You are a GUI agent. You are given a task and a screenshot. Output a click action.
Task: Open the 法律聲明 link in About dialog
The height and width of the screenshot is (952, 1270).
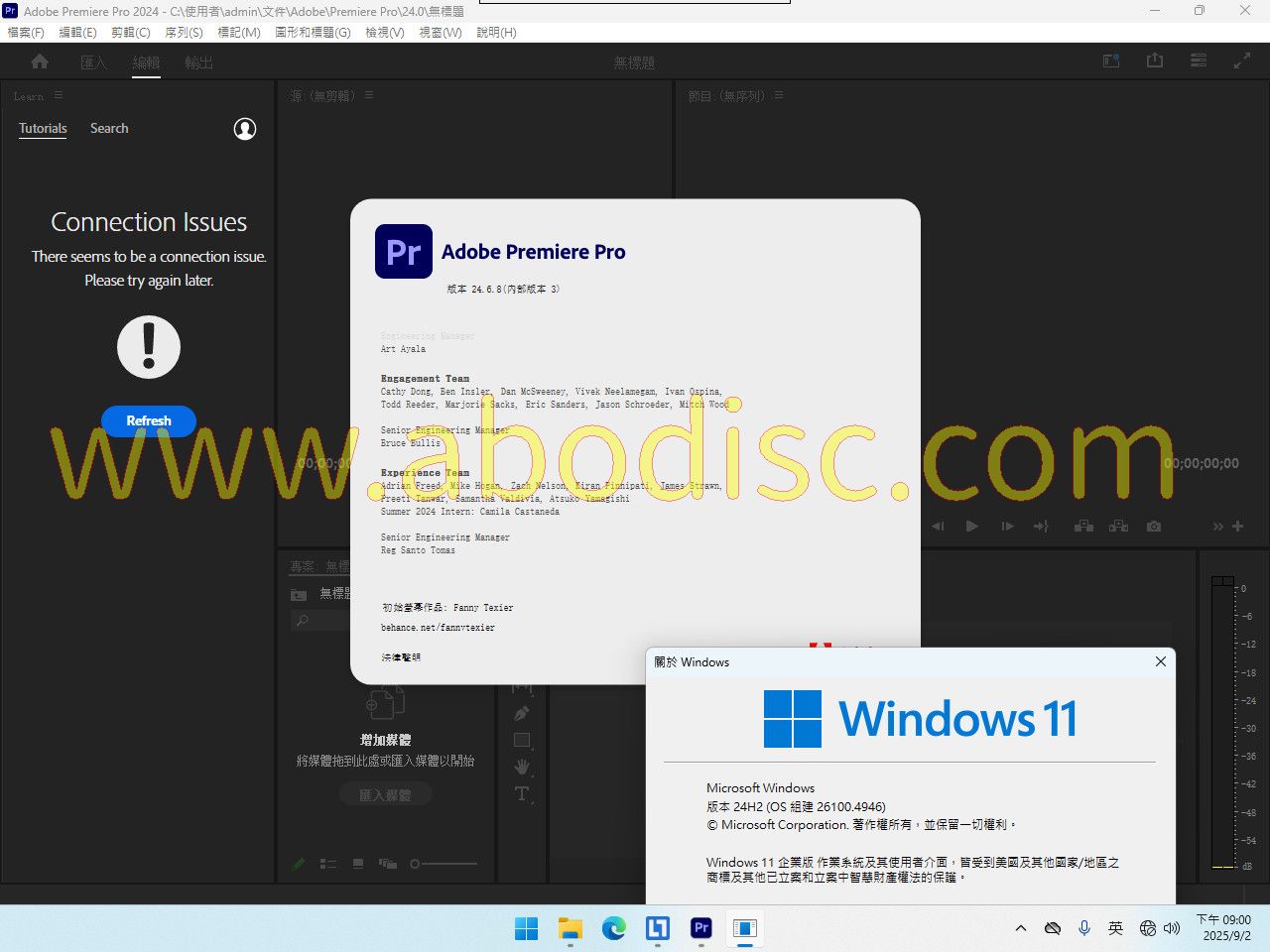[401, 657]
